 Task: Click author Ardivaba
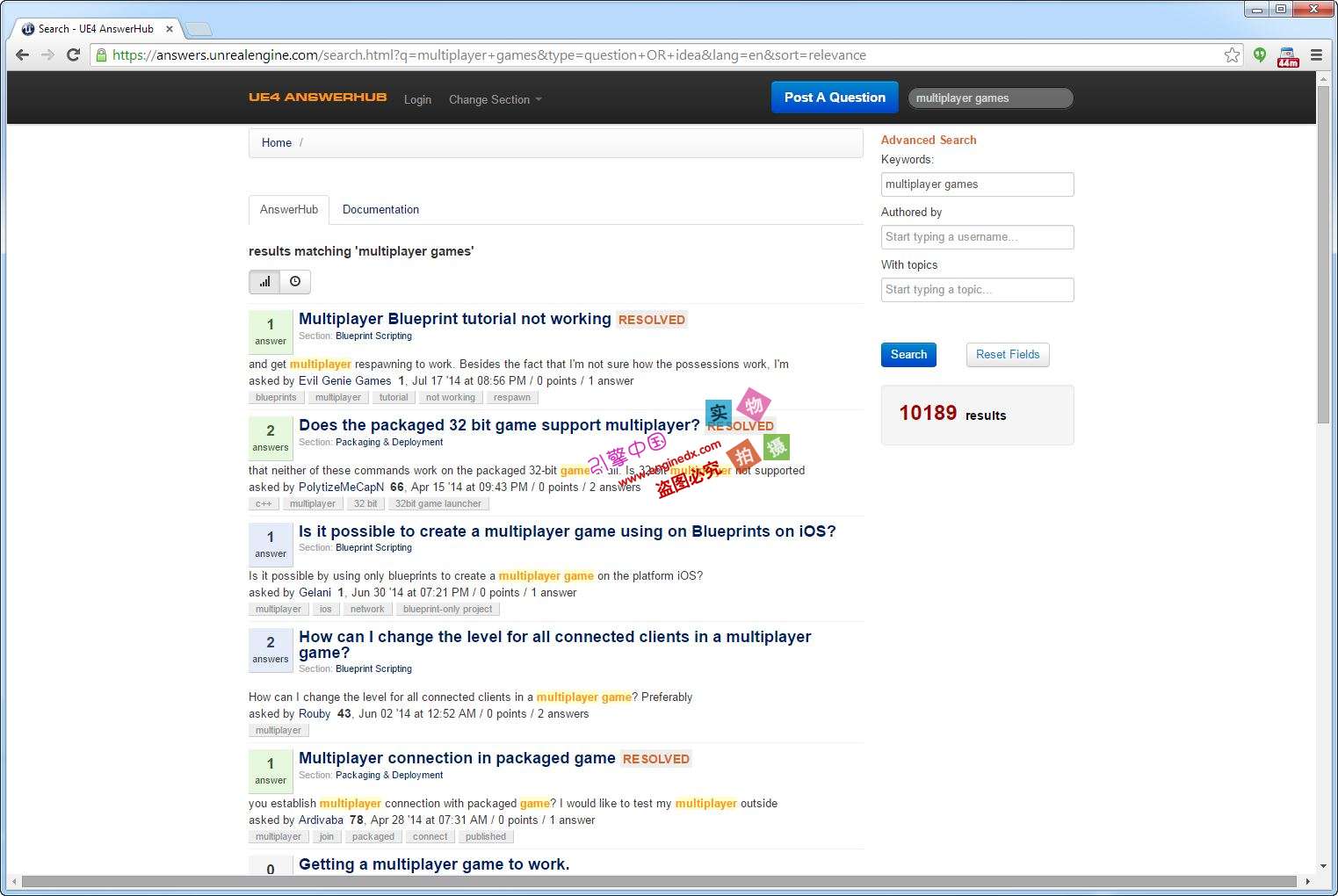coord(321,820)
